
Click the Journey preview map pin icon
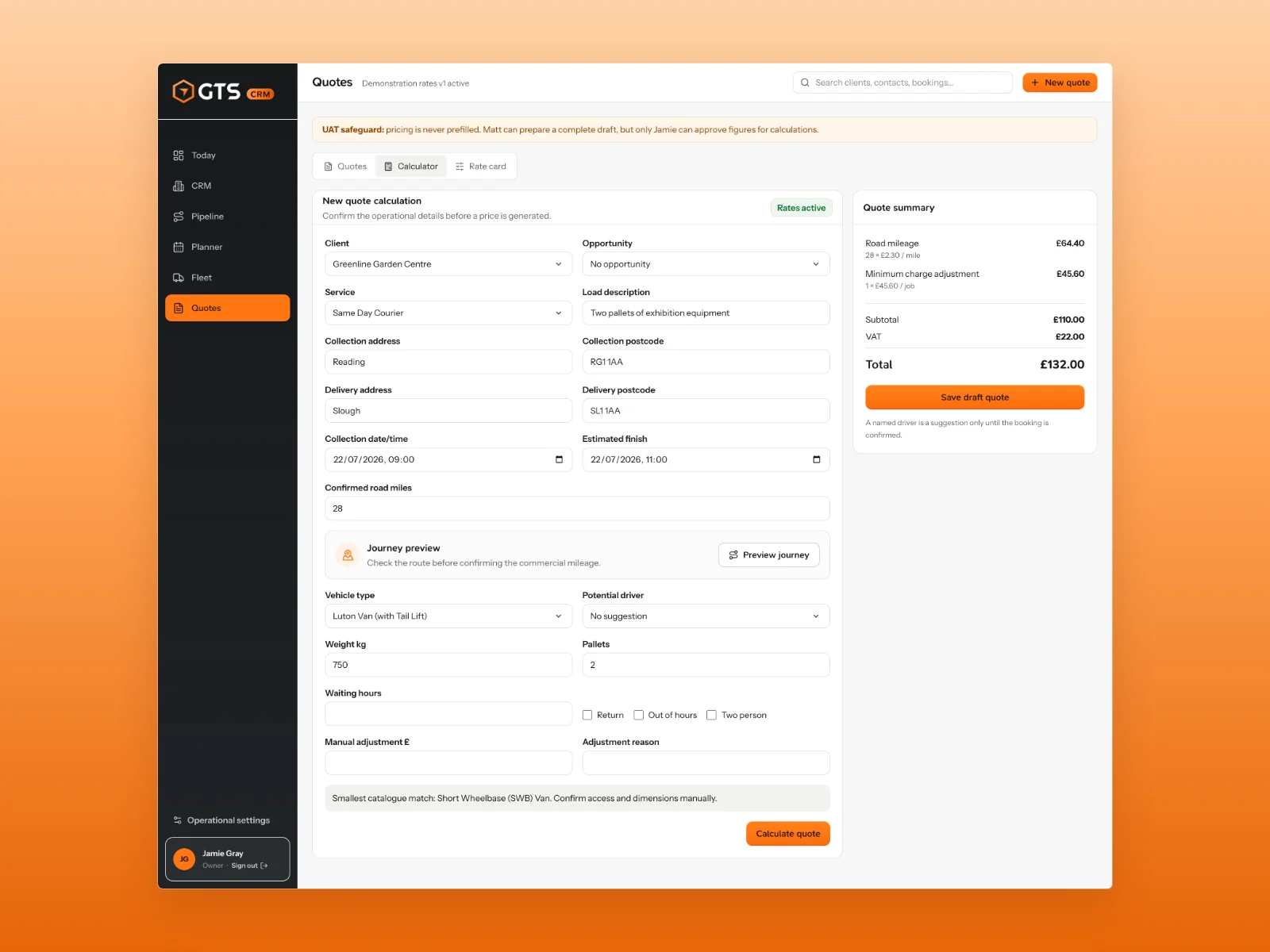click(x=348, y=555)
